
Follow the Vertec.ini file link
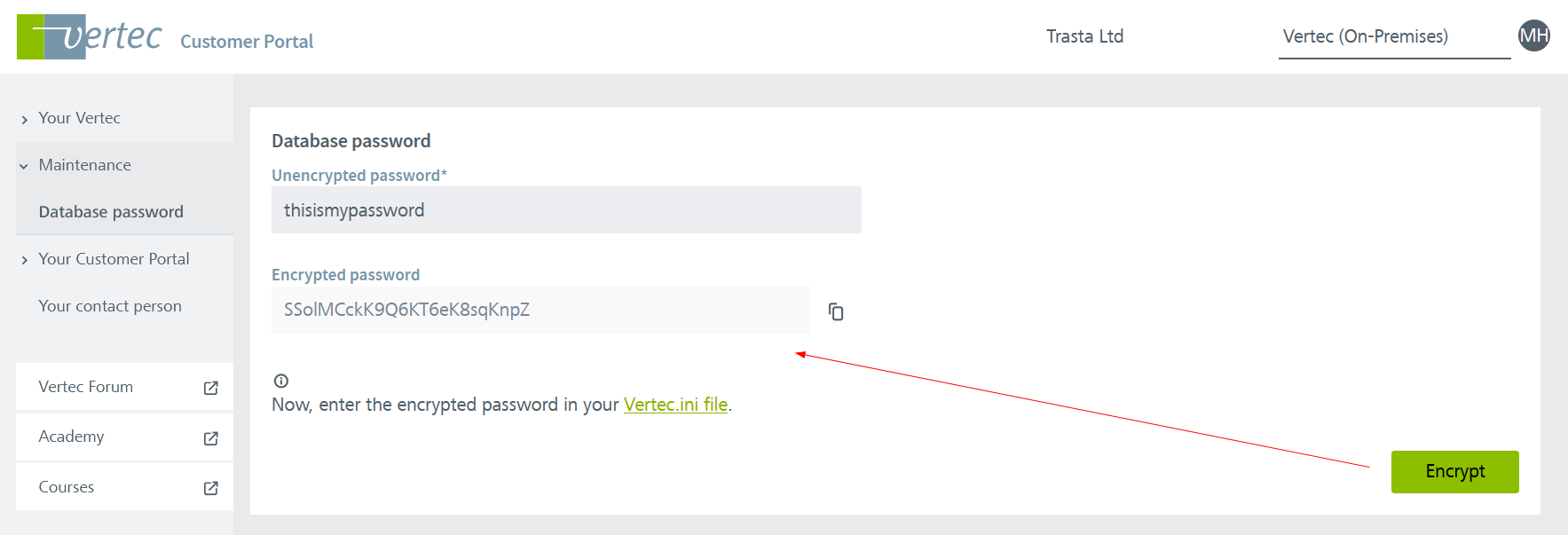tap(675, 405)
